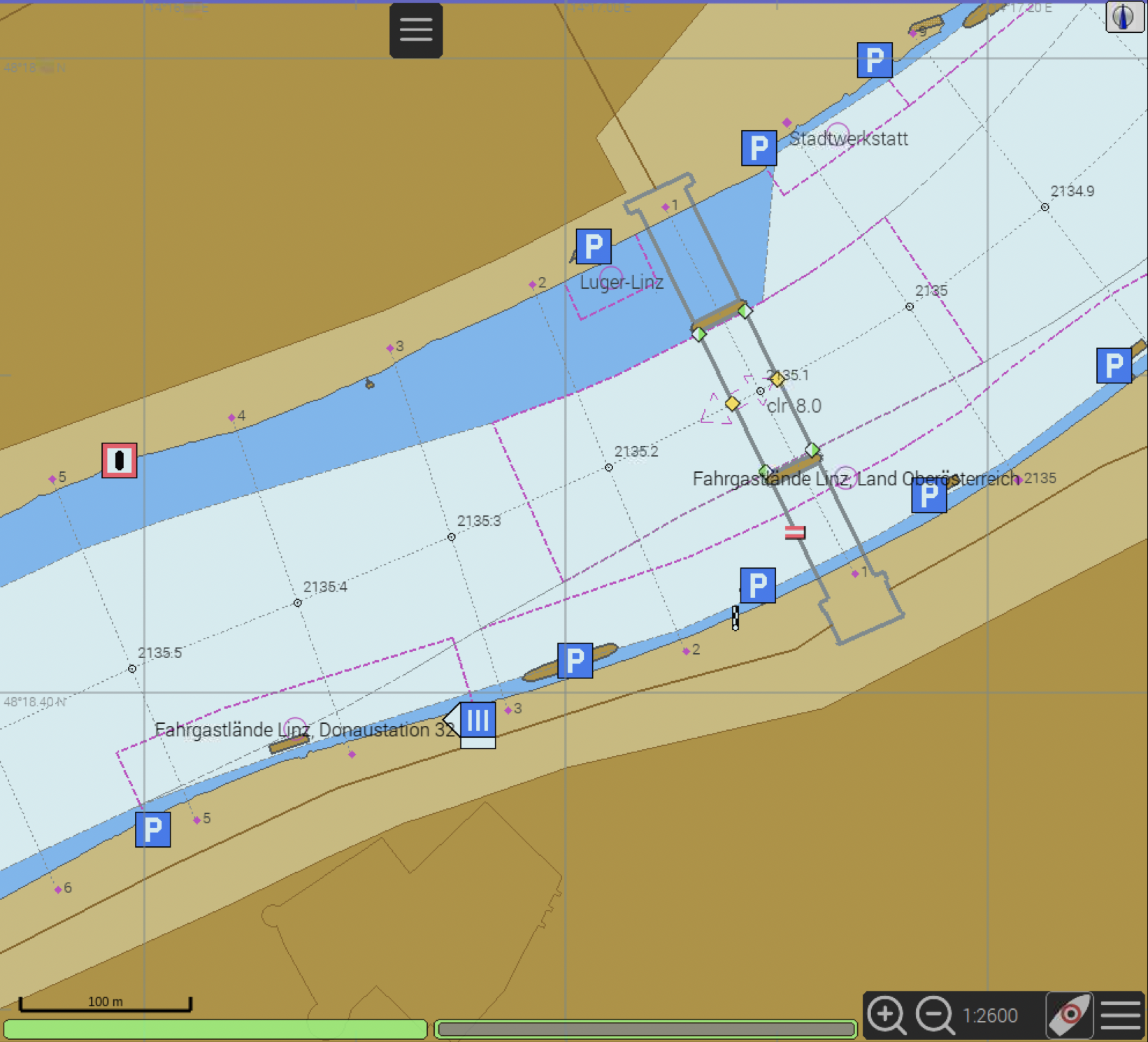The image size is (1148, 1042).
Task: Expand the bottom-right toolbar menu
Action: pos(1121,1015)
